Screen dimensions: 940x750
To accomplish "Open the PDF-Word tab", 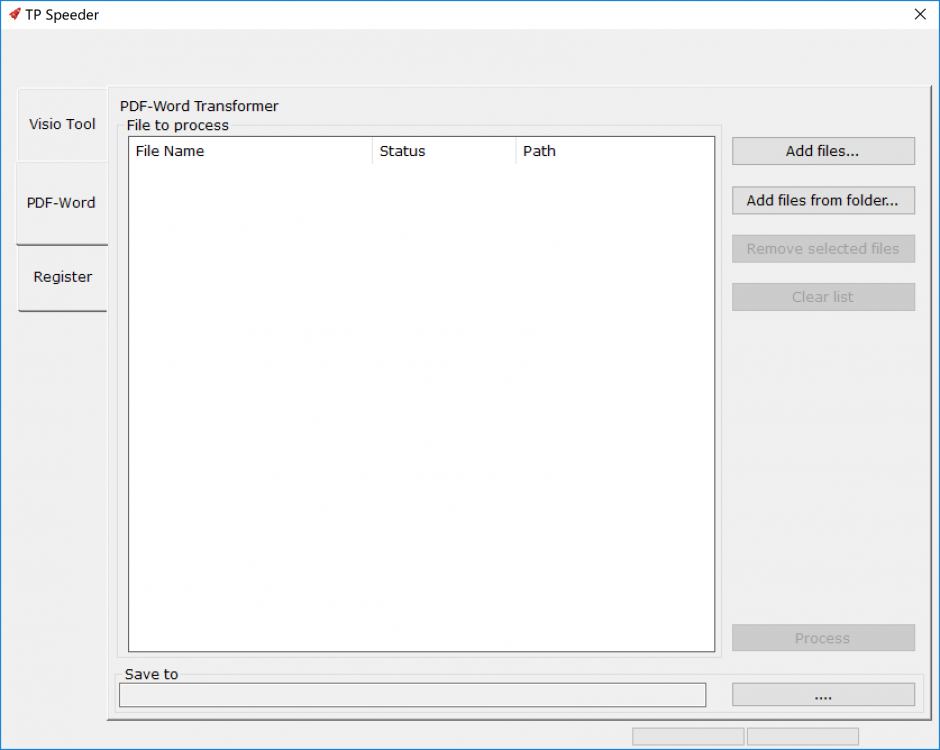I will pos(62,202).
